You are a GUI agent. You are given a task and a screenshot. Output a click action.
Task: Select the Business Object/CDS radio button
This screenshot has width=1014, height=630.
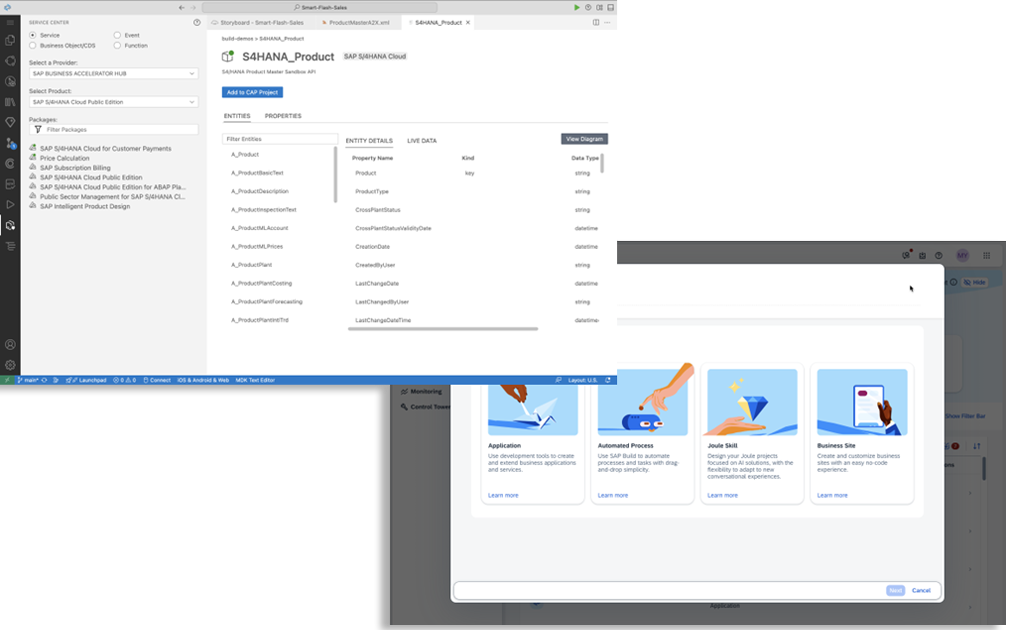[33, 45]
